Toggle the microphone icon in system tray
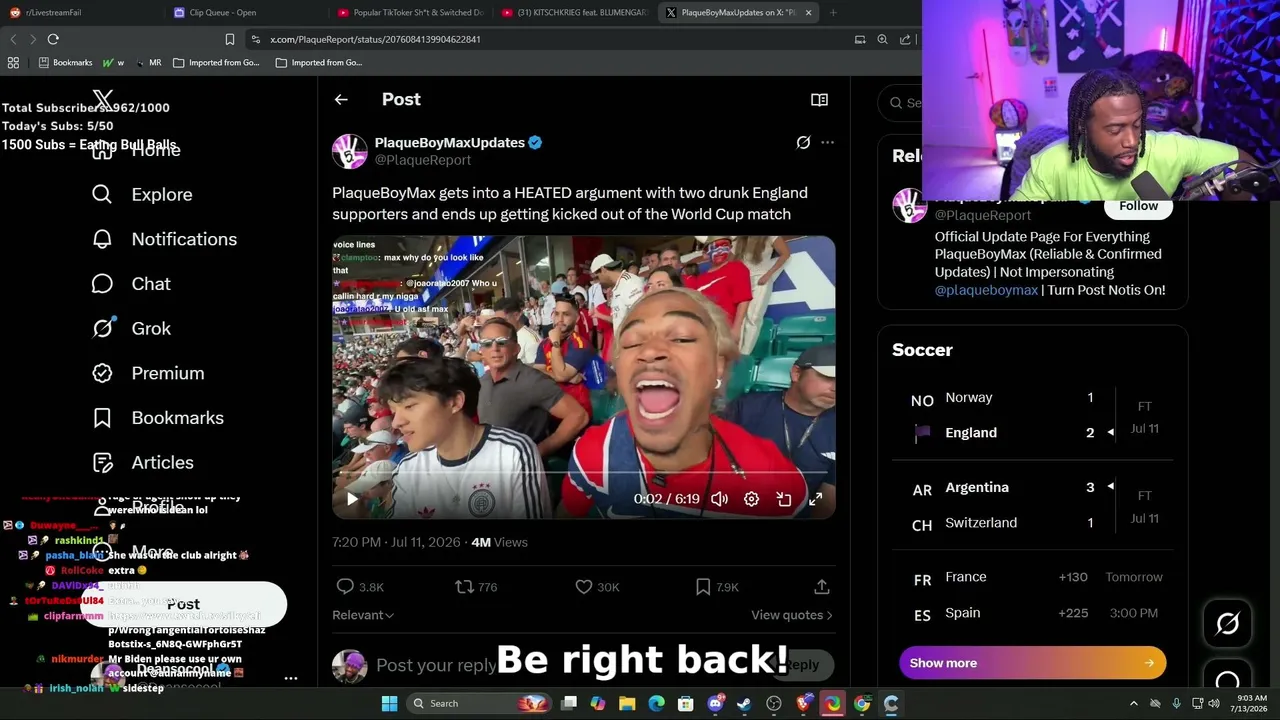1280x720 pixels. [1176, 703]
